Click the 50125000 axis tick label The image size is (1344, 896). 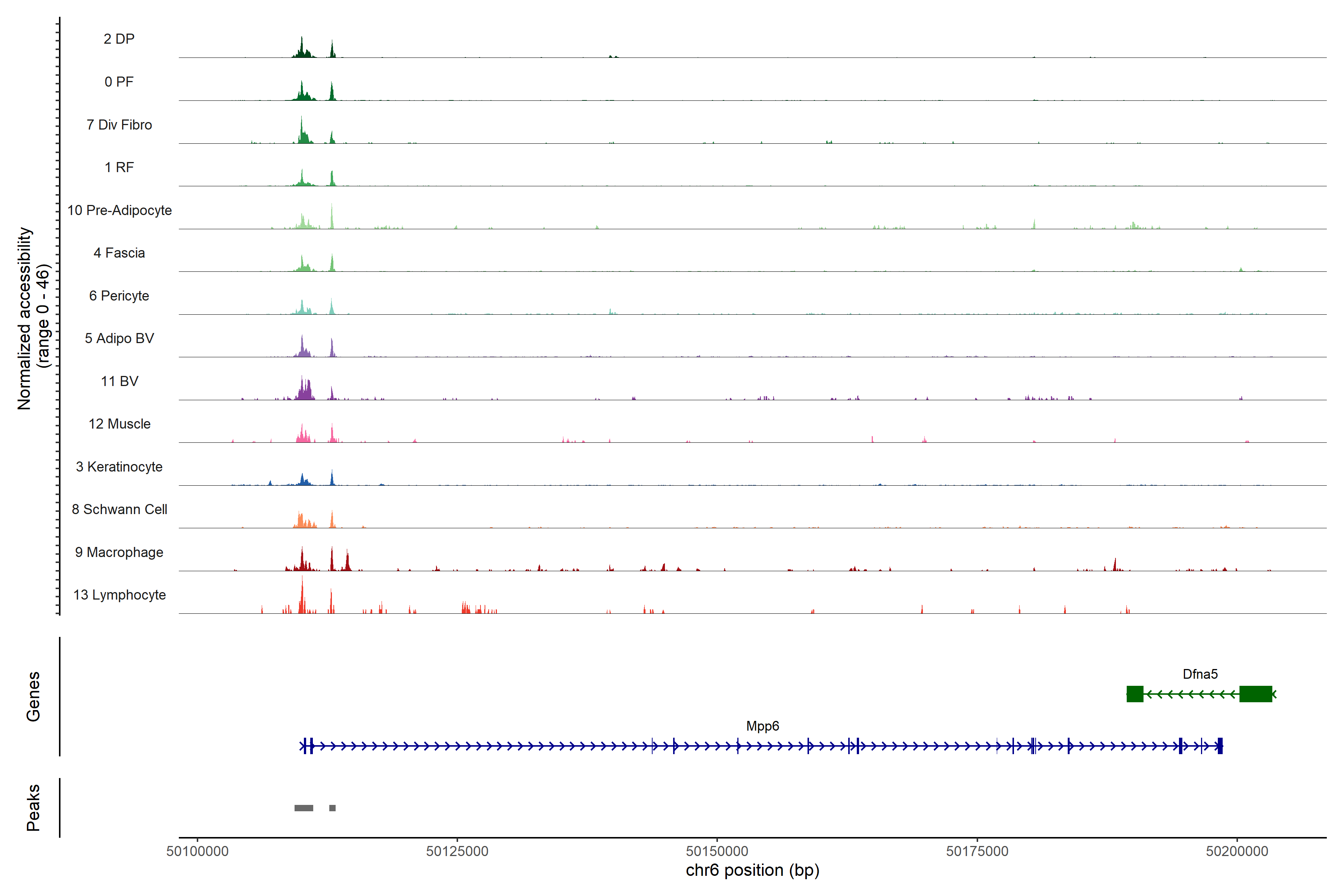click(x=457, y=851)
